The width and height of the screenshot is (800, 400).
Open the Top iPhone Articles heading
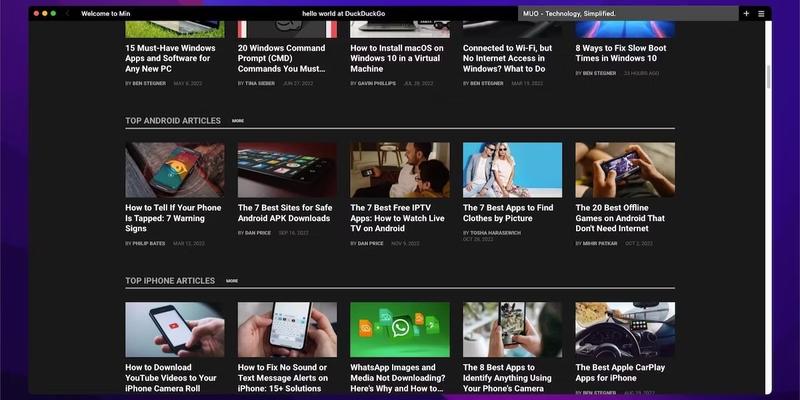coord(170,281)
